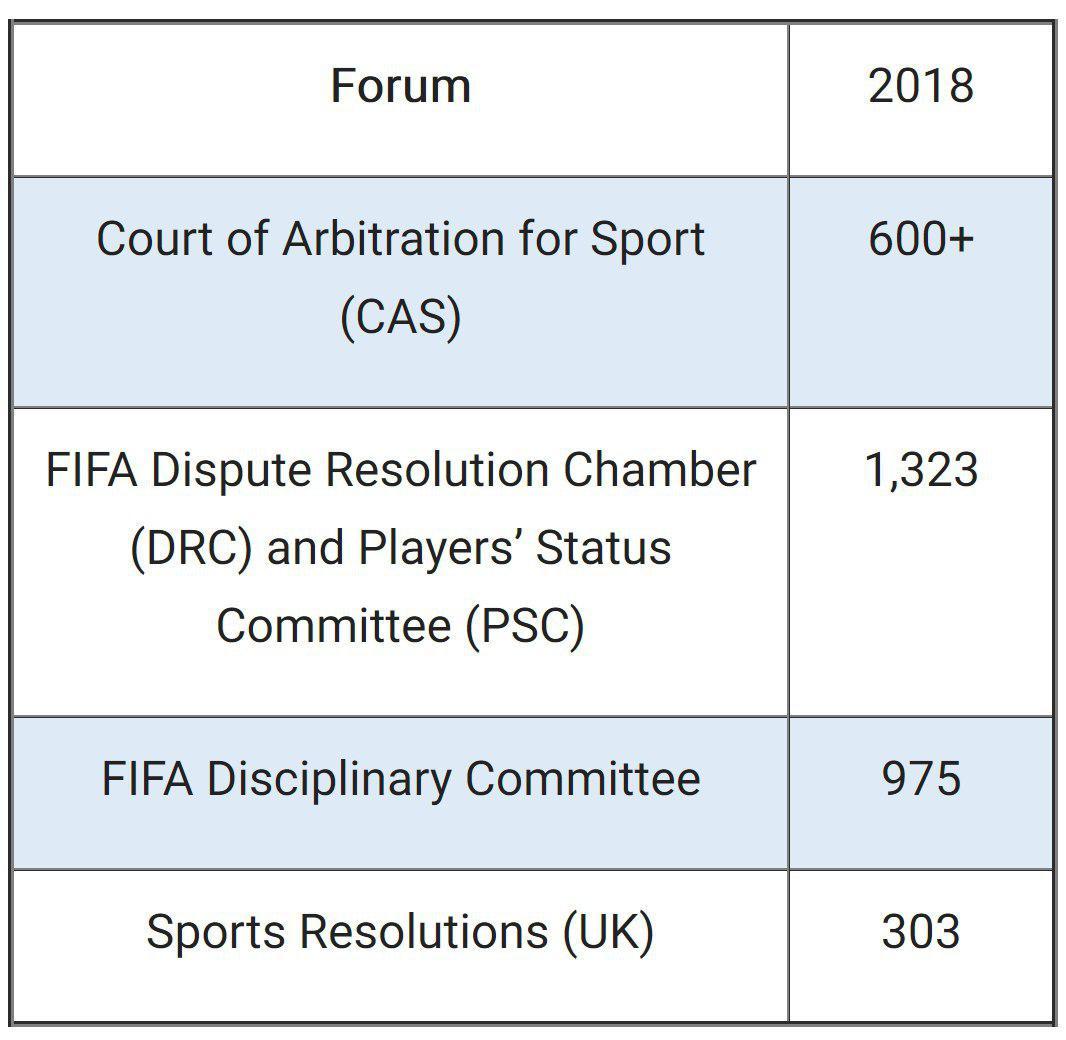Click the 1,323 value cell
Viewport: 1066px width, 1040px height.
point(921,562)
